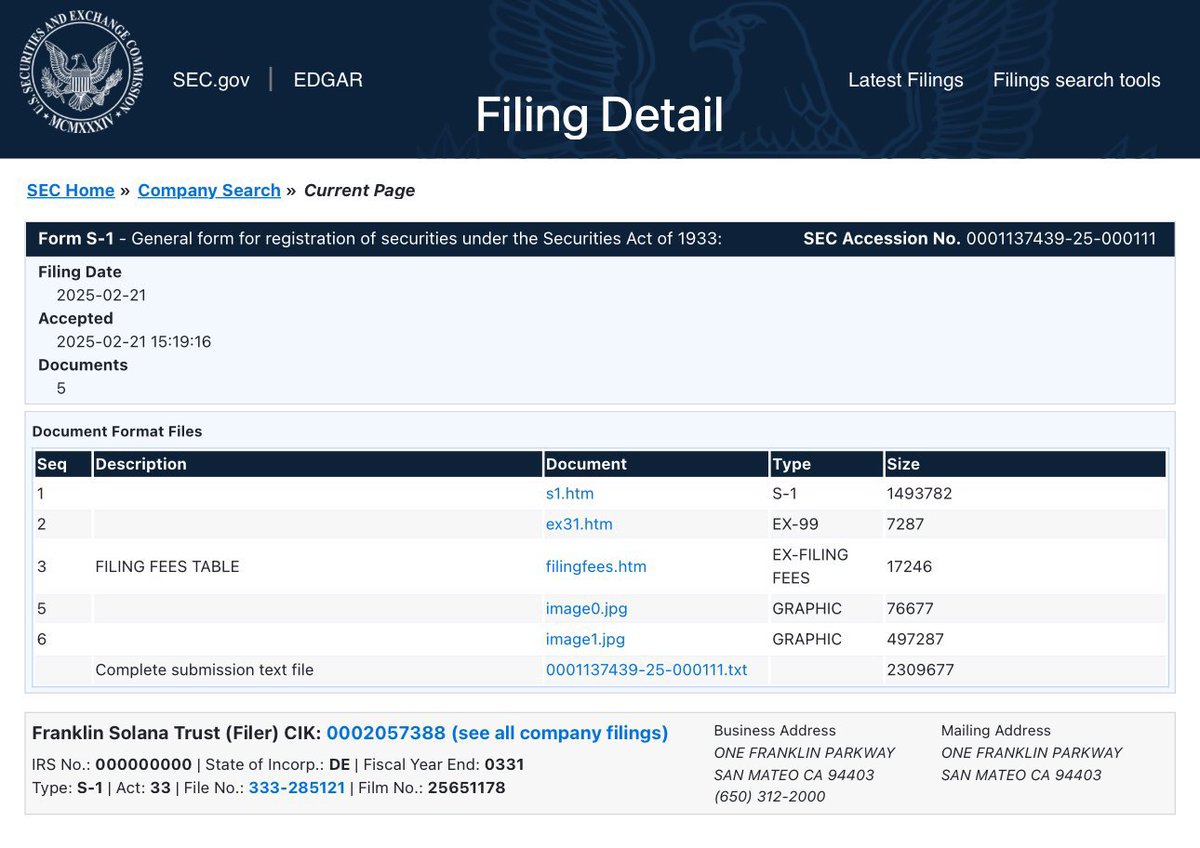1200x848 pixels.
Task: Open Filings search tools
Action: pos(1077,80)
